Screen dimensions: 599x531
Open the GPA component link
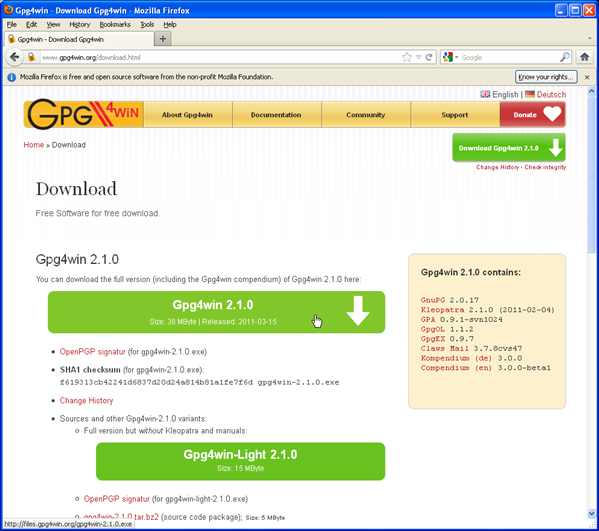pos(428,319)
